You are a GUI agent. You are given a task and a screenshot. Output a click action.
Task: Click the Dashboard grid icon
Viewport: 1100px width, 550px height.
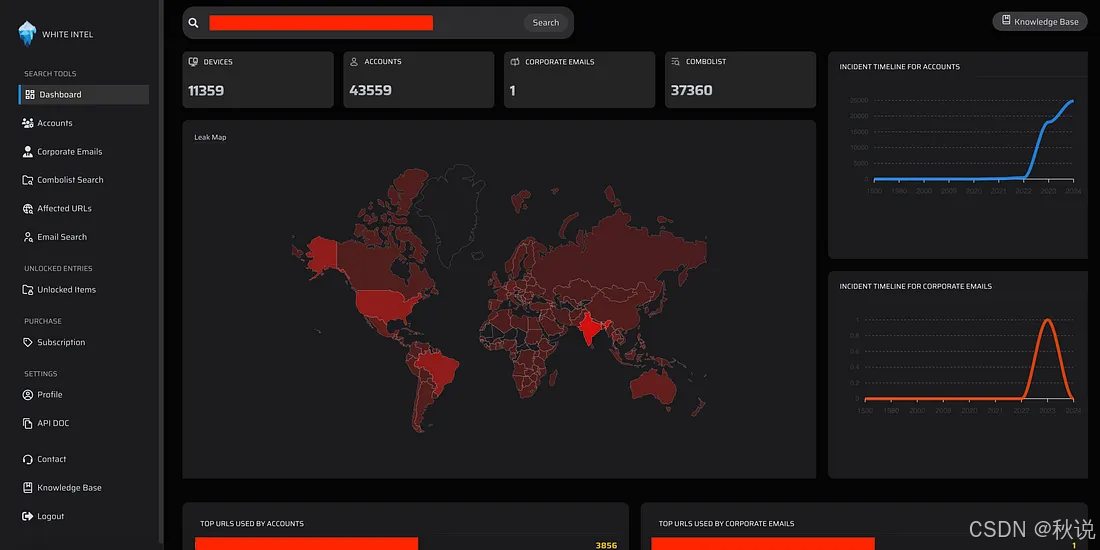(x=29, y=95)
